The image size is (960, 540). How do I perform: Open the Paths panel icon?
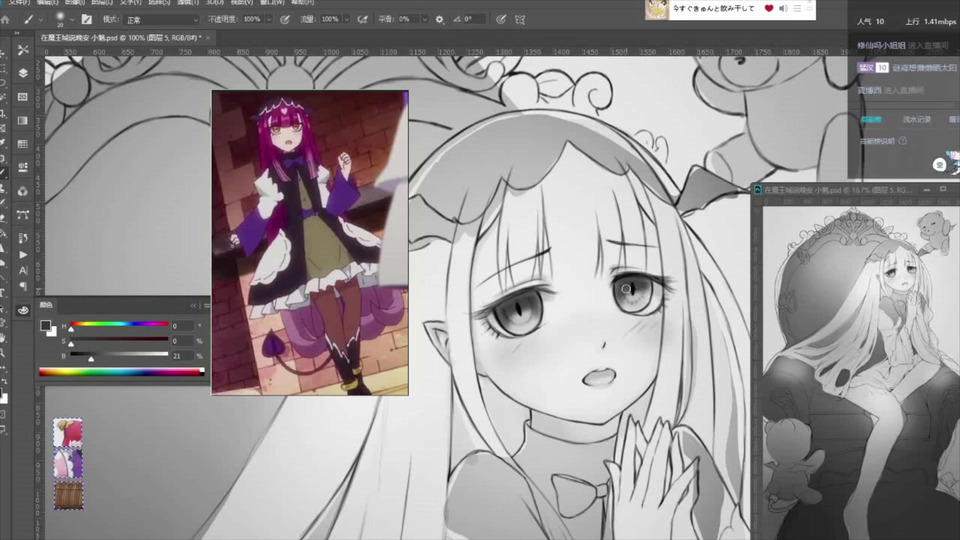23,215
